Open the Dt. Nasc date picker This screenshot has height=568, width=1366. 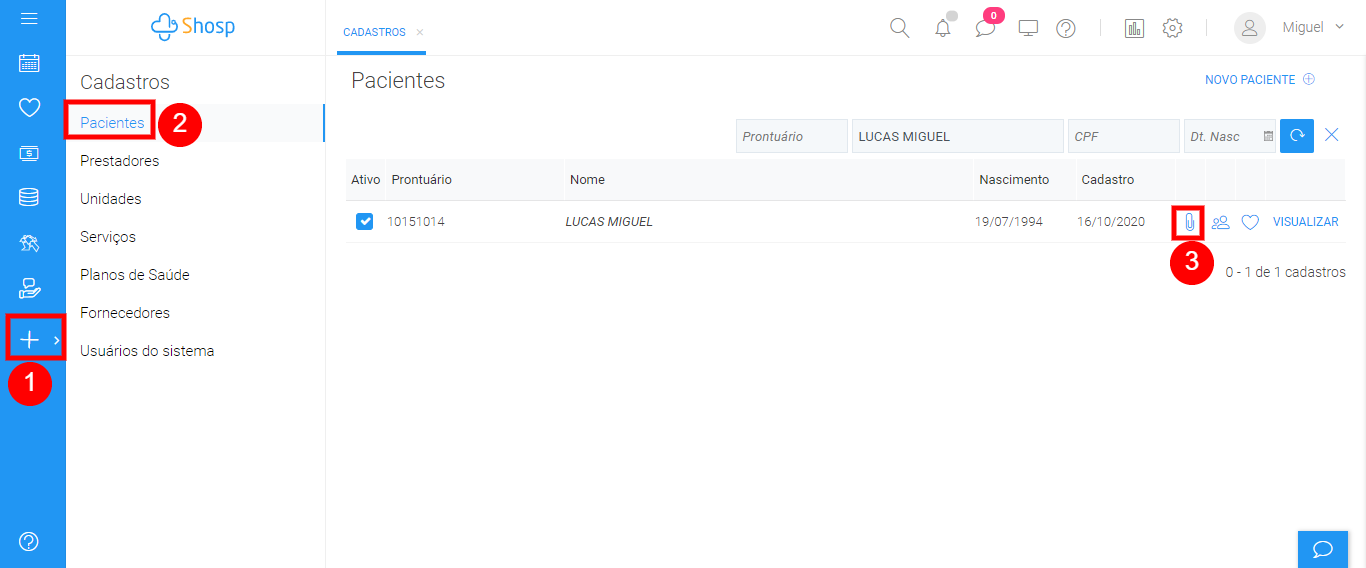point(1268,137)
